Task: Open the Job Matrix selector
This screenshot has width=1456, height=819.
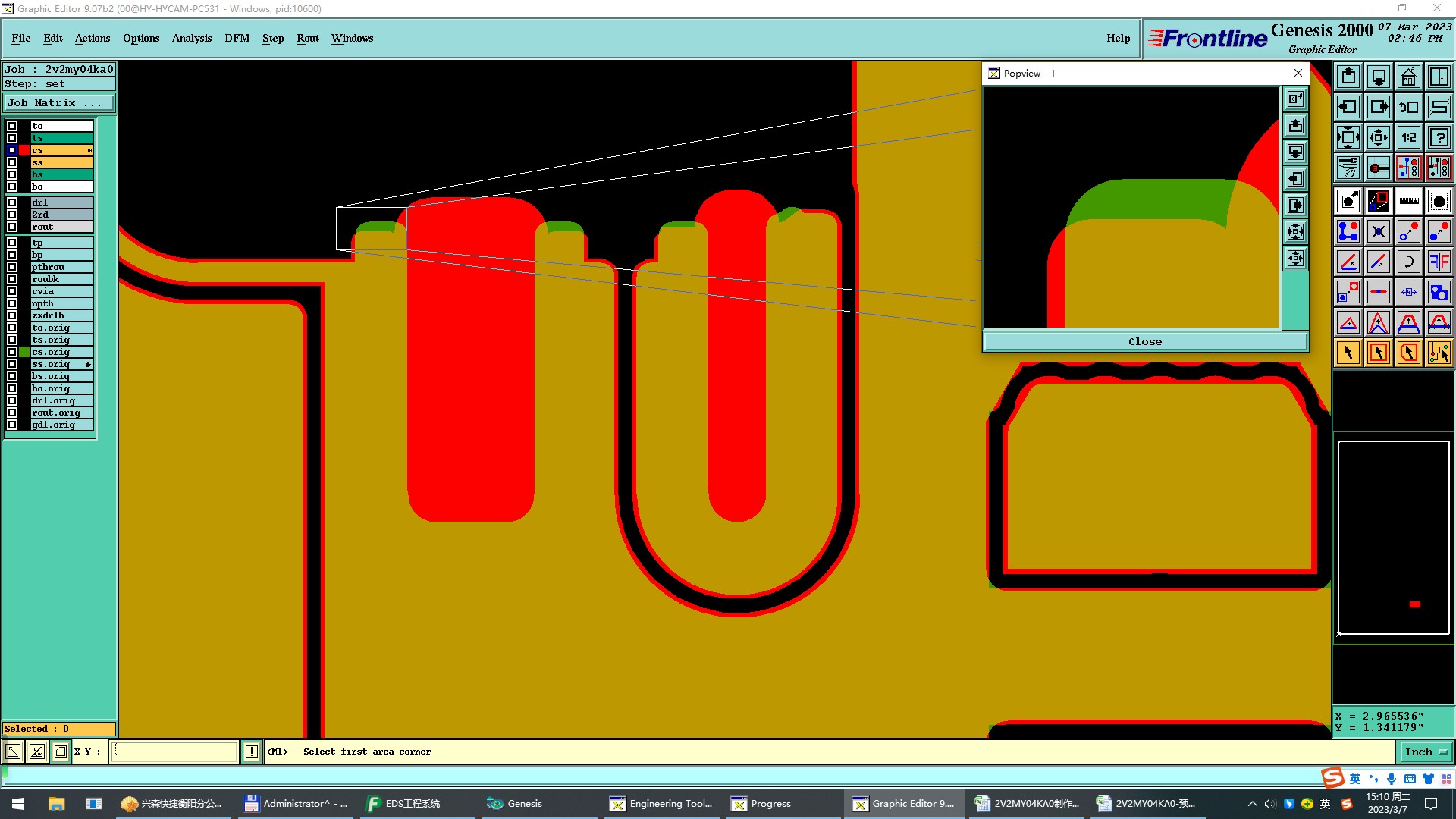Action: pos(59,102)
